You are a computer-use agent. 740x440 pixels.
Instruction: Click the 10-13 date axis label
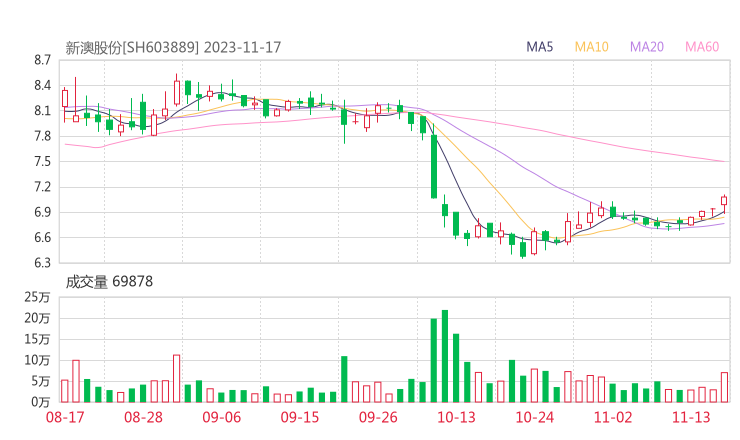[456, 417]
